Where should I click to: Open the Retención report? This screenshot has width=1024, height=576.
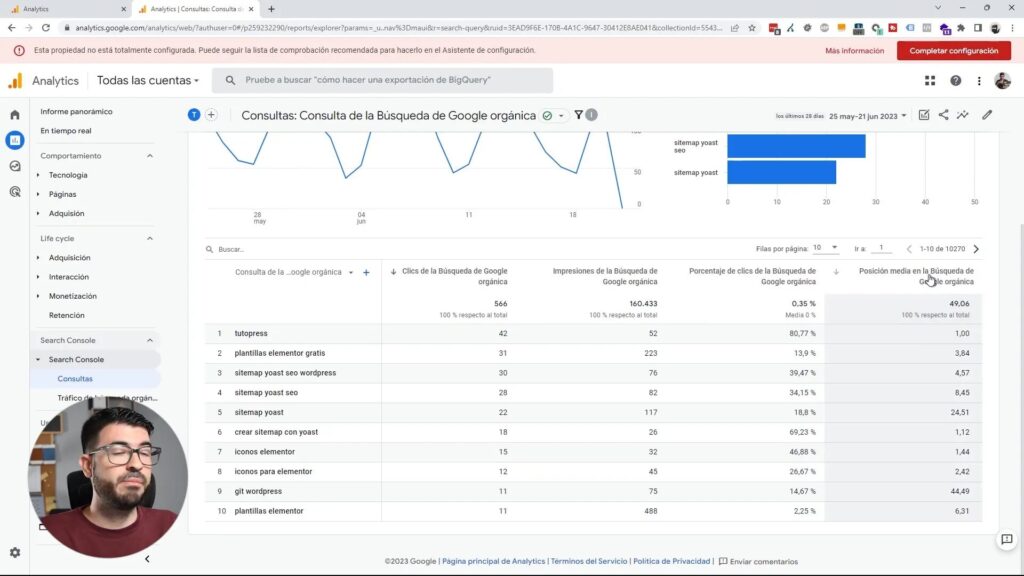[67, 315]
